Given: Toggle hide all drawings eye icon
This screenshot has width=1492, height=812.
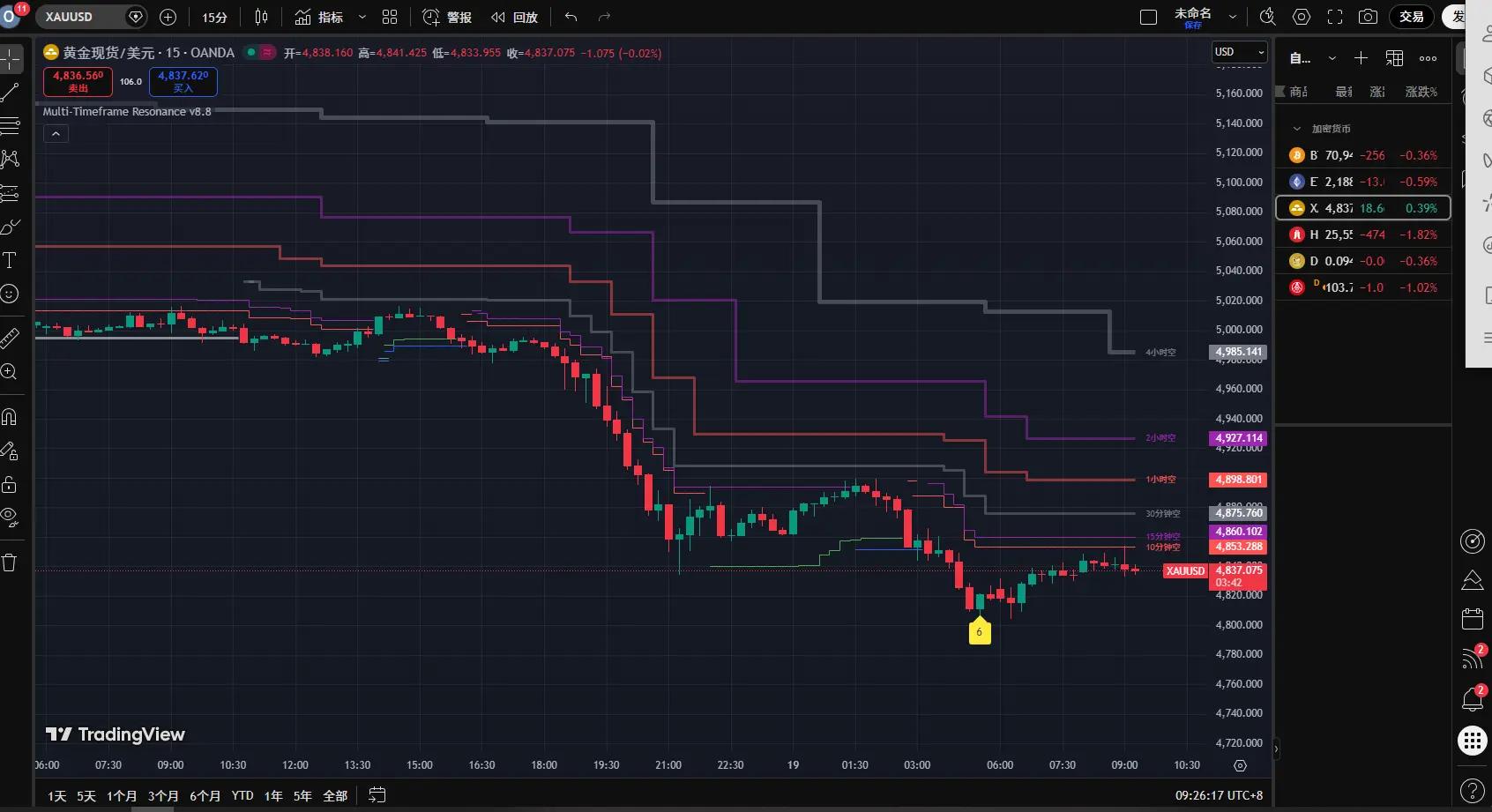Looking at the screenshot, I should tap(11, 518).
